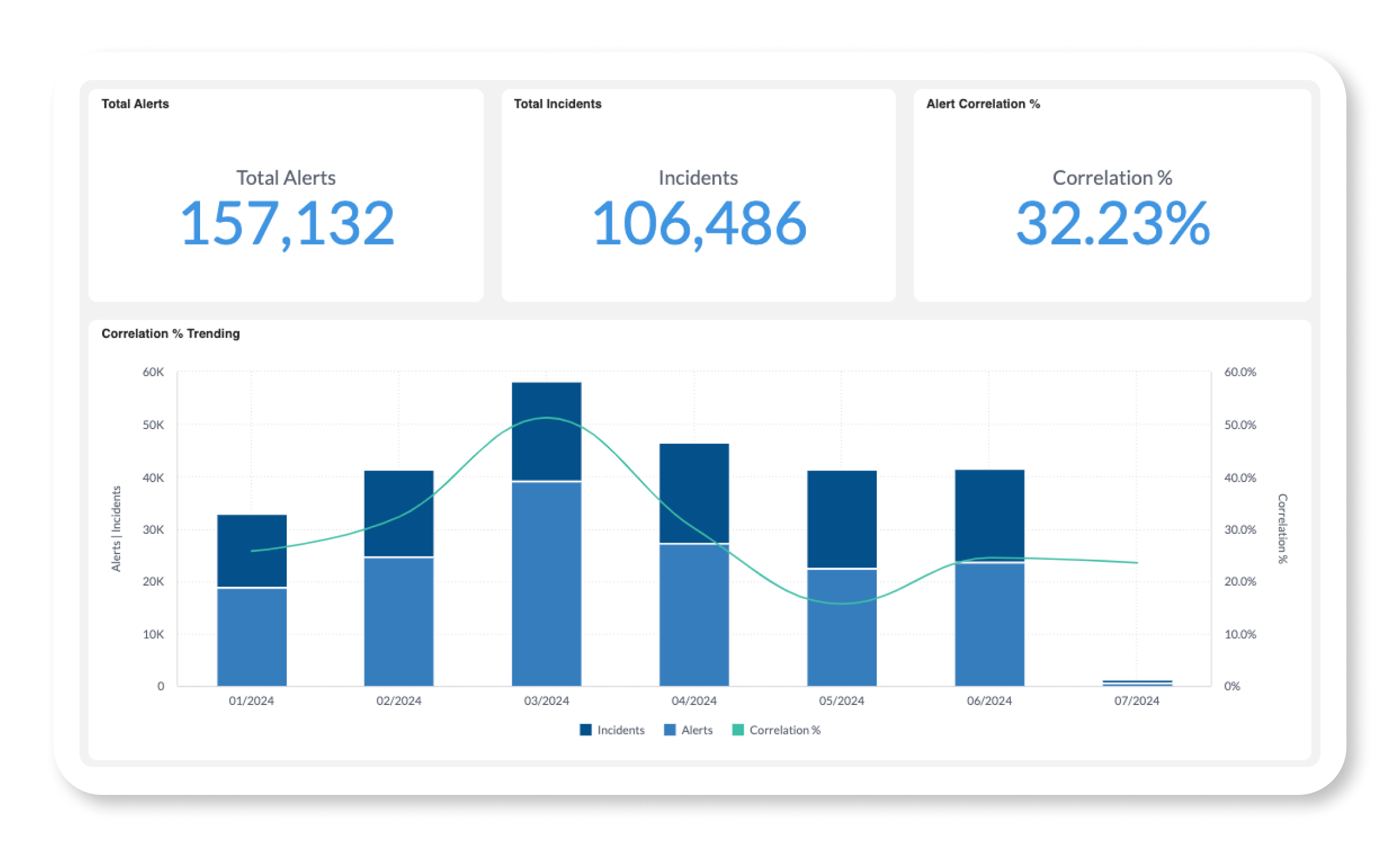Click the 04/2024 x-axis label
1400x846 pixels.
click(694, 701)
